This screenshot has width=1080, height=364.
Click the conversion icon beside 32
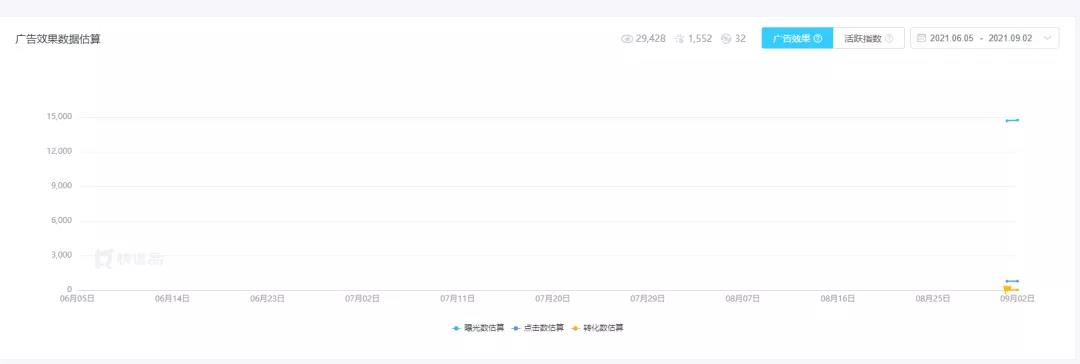coord(725,39)
